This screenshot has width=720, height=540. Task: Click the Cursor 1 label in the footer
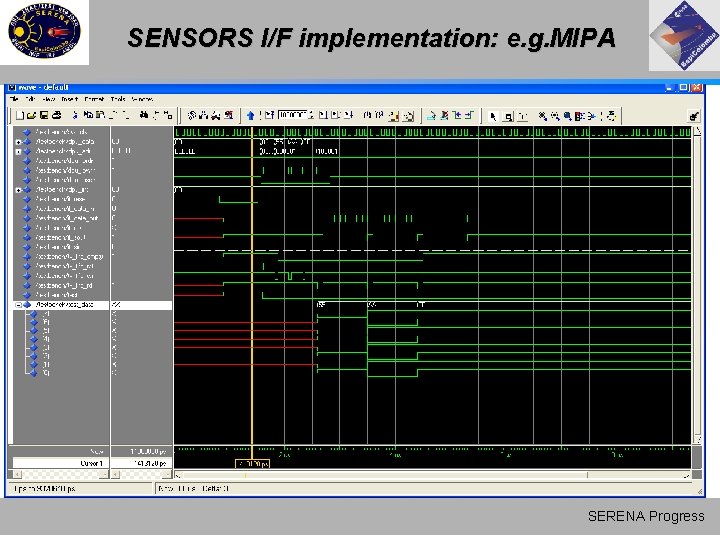pyautogui.click(x=91, y=463)
